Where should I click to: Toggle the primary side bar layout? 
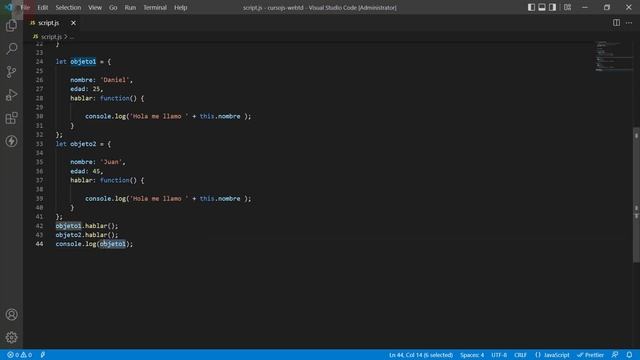(531, 7)
